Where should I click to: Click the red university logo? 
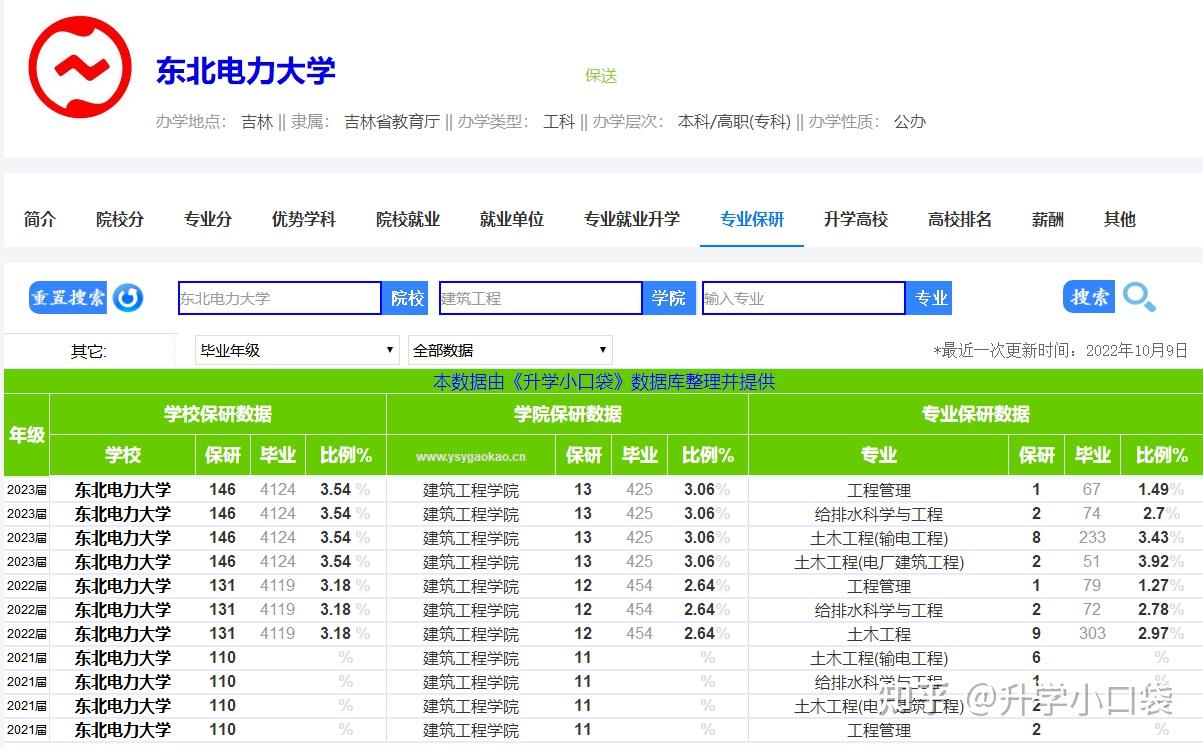[x=80, y=66]
